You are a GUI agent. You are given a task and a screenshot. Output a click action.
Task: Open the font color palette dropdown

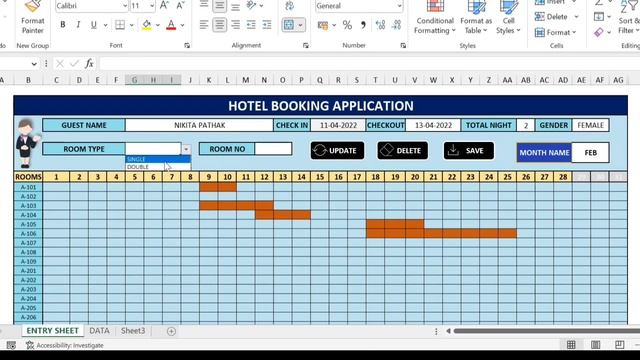[x=182, y=25]
